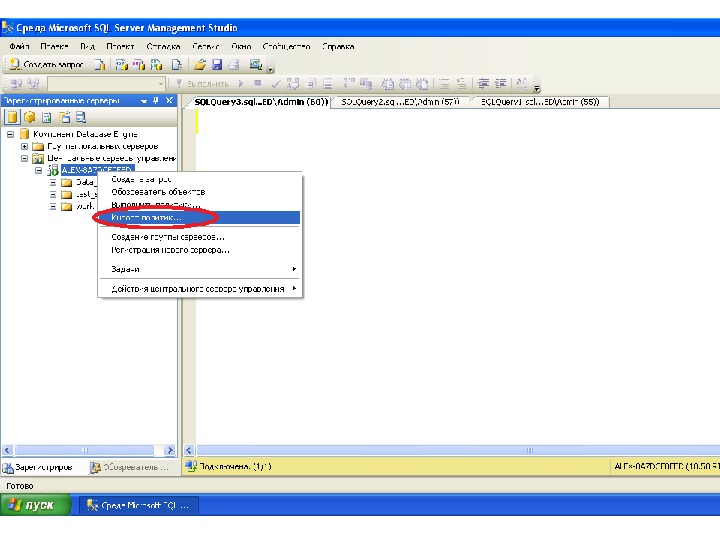Click the left panel scroll-right arrow
Screen dimensions: 720x540
[x=170, y=450]
